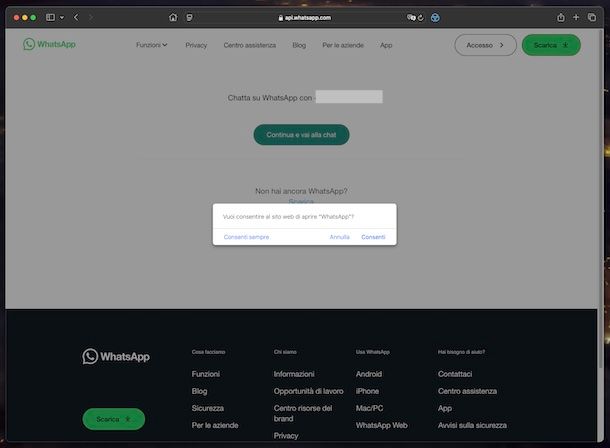Click the translate icon in address bar
This screenshot has width=610, height=448.
411,18
